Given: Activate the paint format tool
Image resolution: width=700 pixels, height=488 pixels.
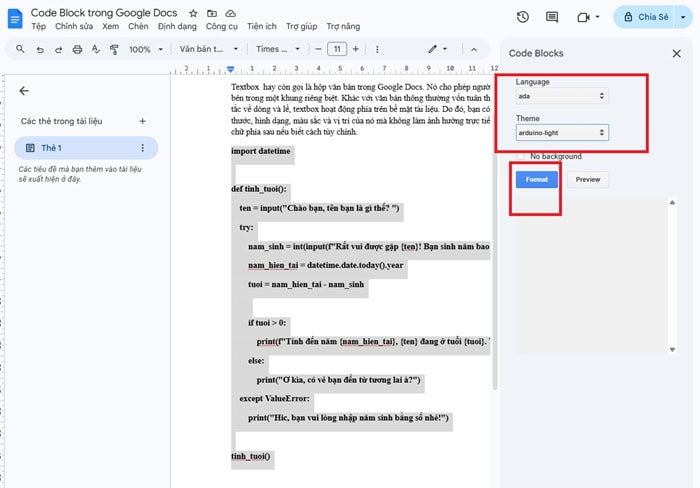Looking at the screenshot, I should [x=114, y=49].
